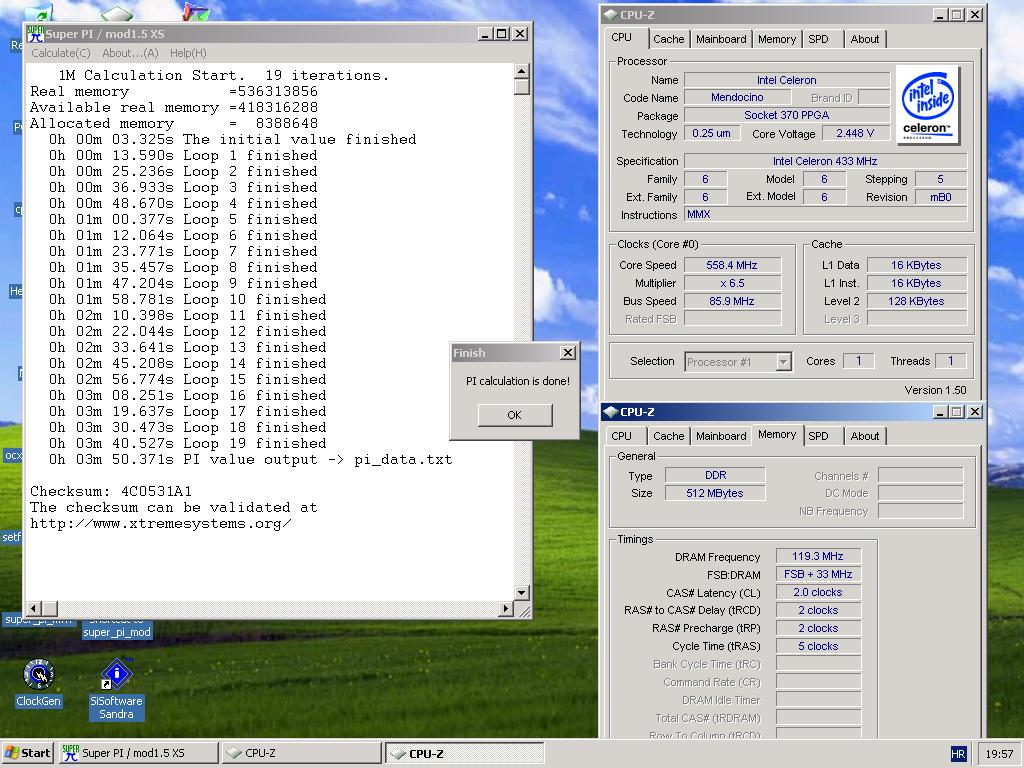Click the Checksum: 4C0531A1 line
1024x768 pixels.
coord(111,491)
